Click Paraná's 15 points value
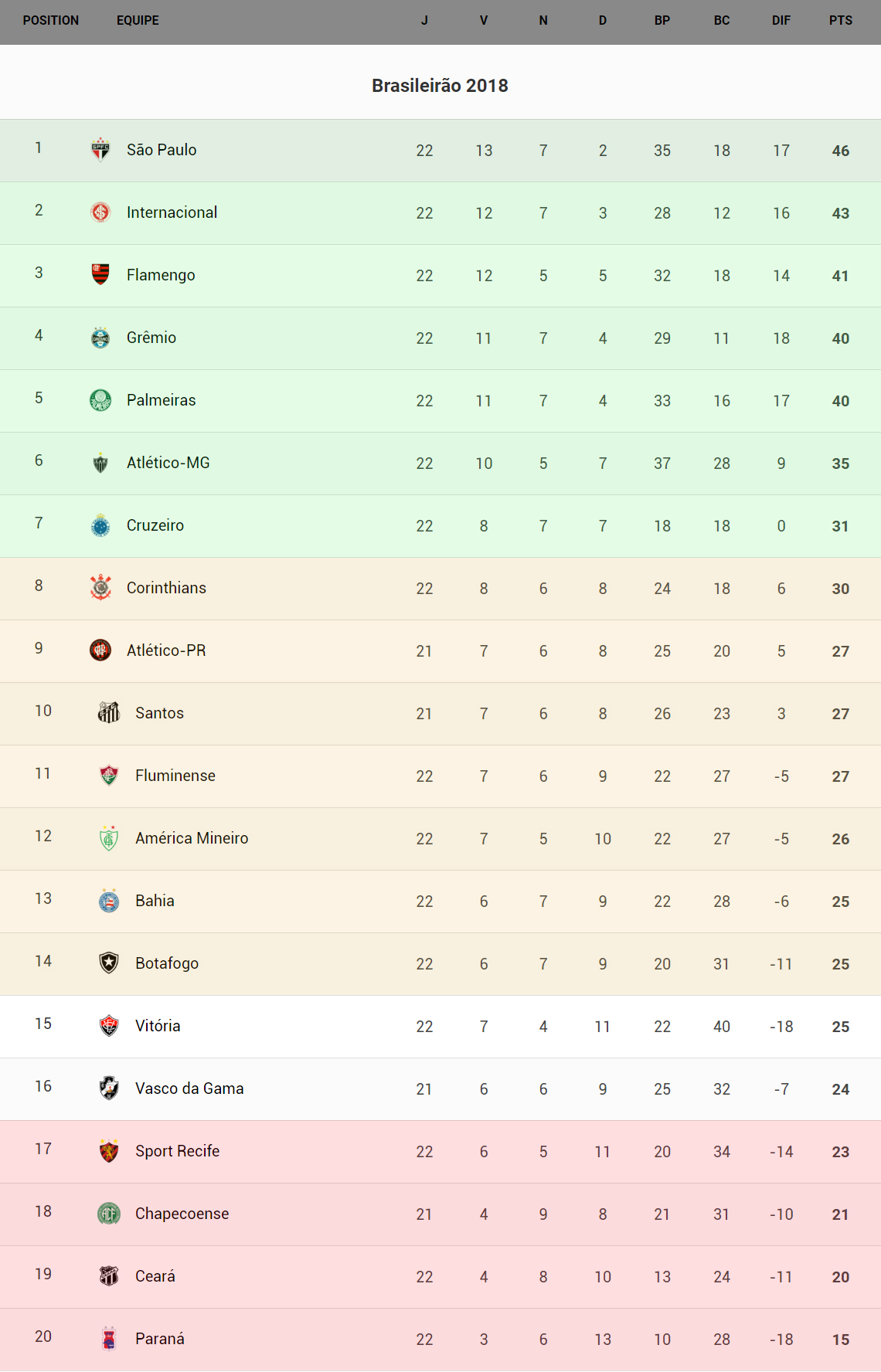The height and width of the screenshot is (1372, 881). [841, 1340]
